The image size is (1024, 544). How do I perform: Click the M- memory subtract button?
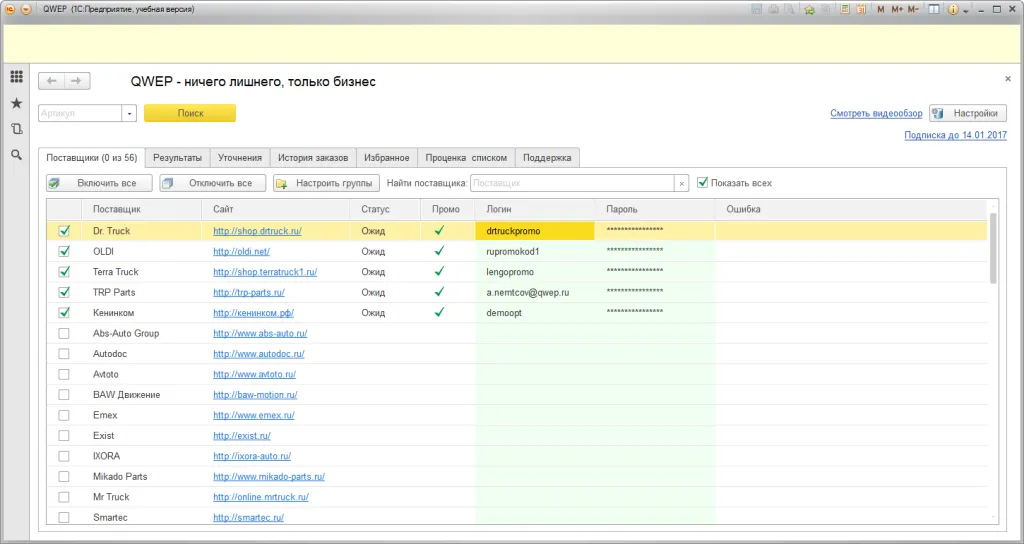click(x=914, y=10)
